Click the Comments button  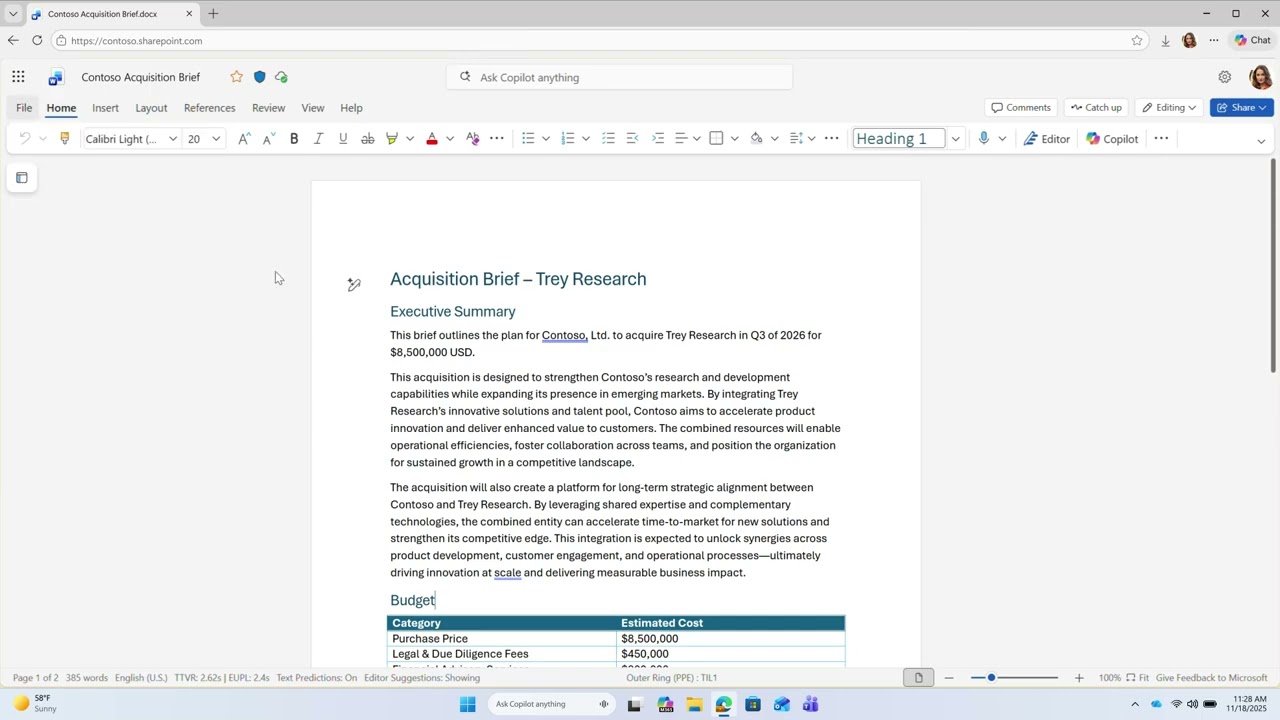pos(1021,108)
